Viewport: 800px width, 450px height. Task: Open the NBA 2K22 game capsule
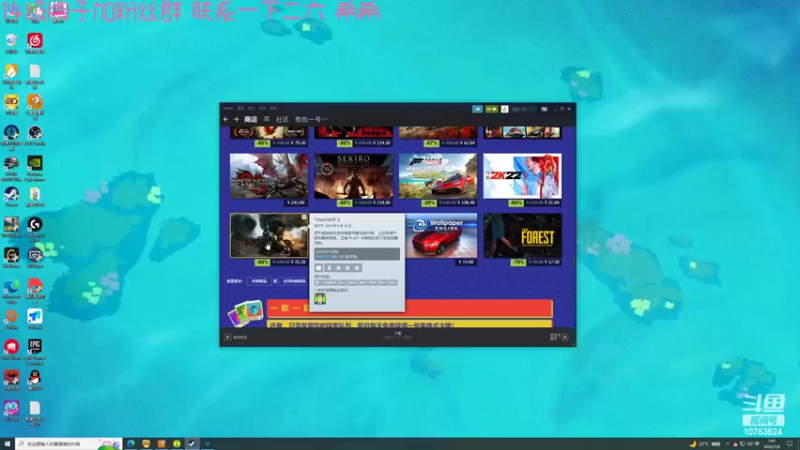522,176
